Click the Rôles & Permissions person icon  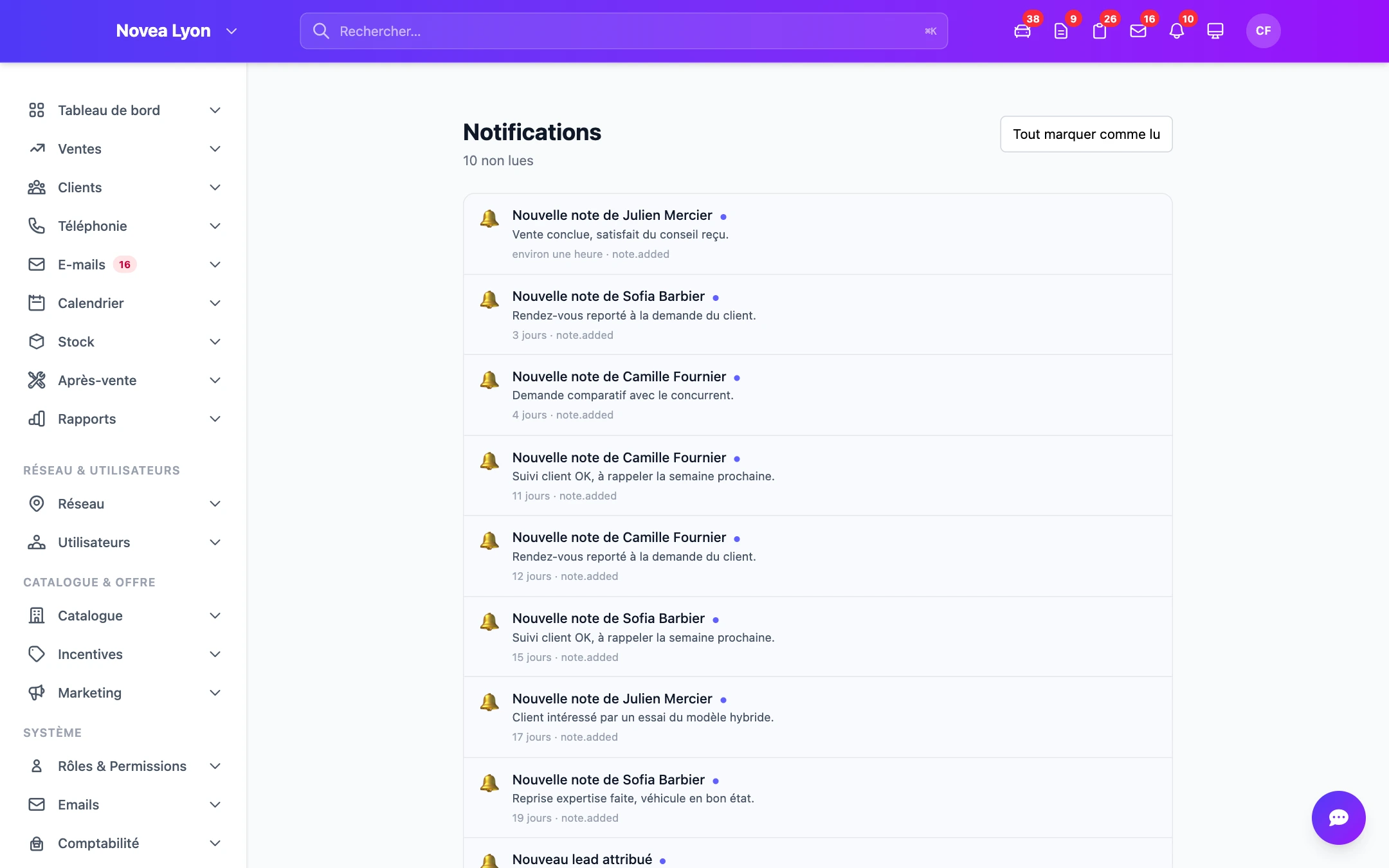point(37,766)
